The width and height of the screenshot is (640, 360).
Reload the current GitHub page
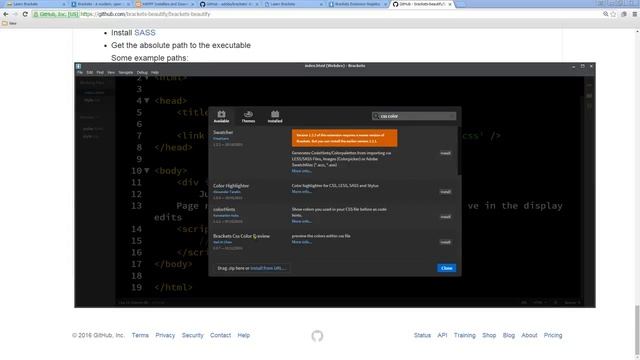[x=25, y=14]
